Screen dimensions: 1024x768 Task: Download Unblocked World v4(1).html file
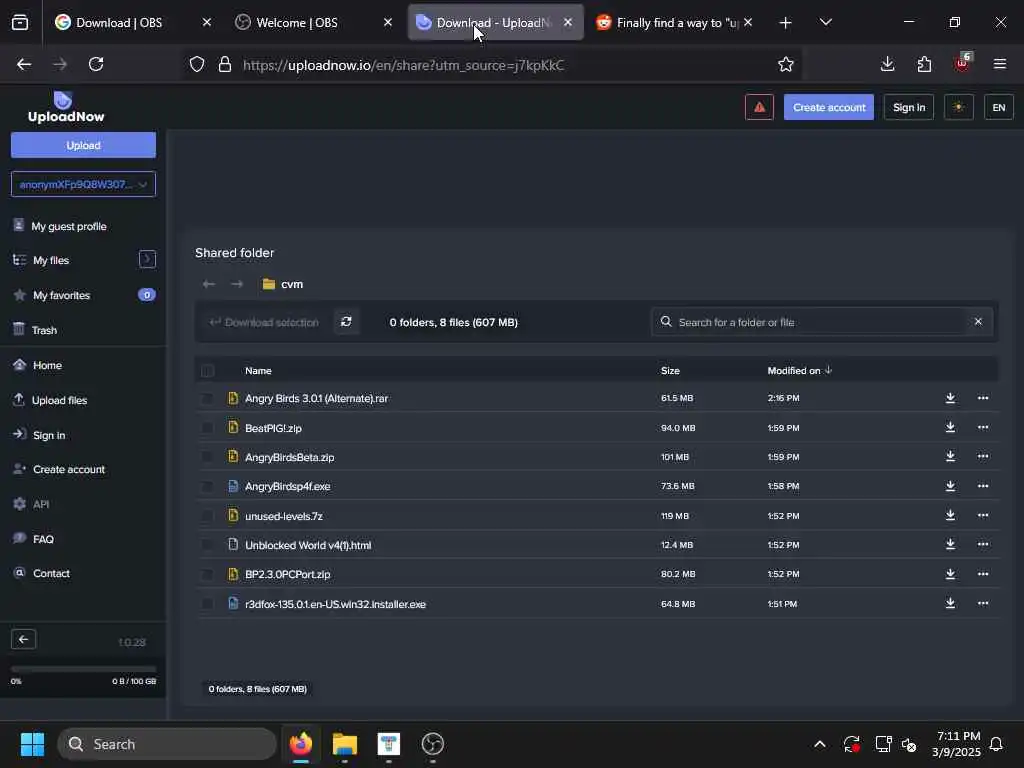pyautogui.click(x=950, y=544)
